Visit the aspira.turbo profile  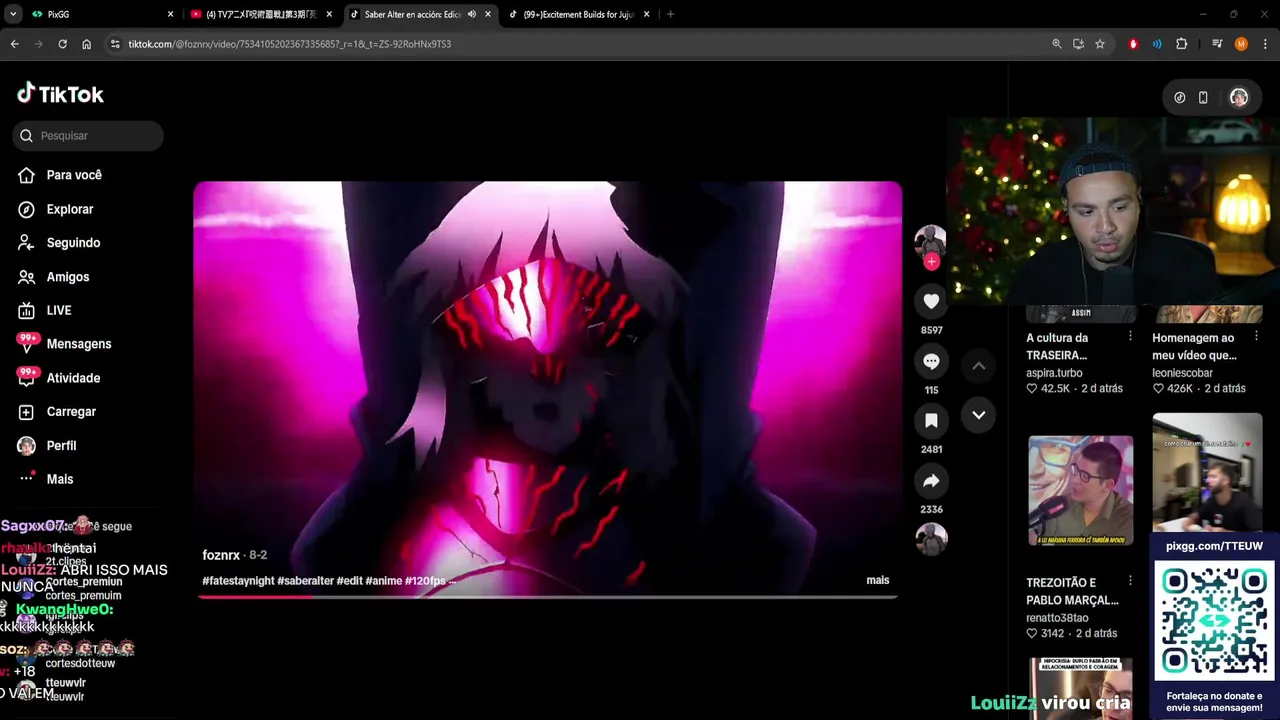(1054, 373)
